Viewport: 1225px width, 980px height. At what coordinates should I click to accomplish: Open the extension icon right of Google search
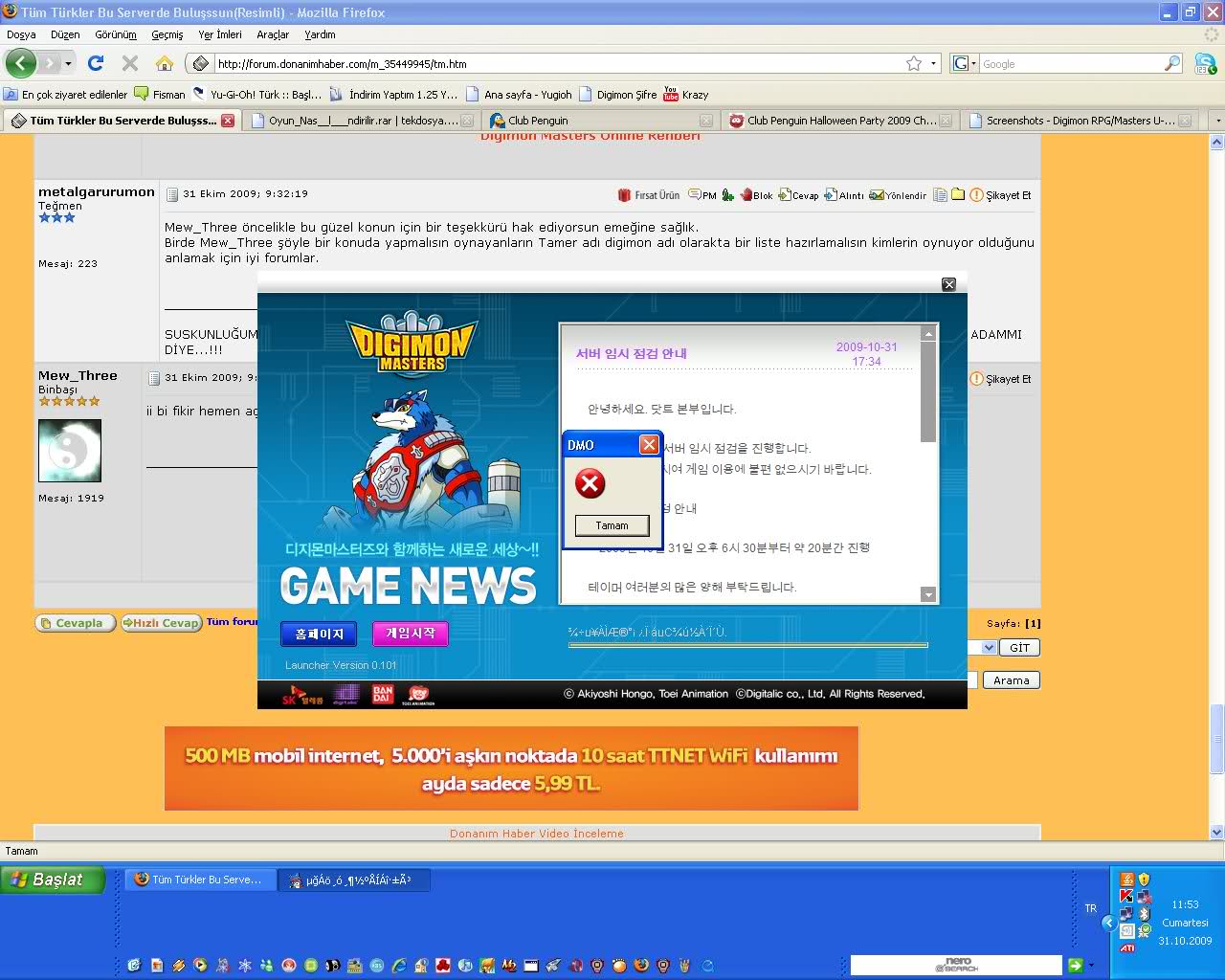[1205, 63]
